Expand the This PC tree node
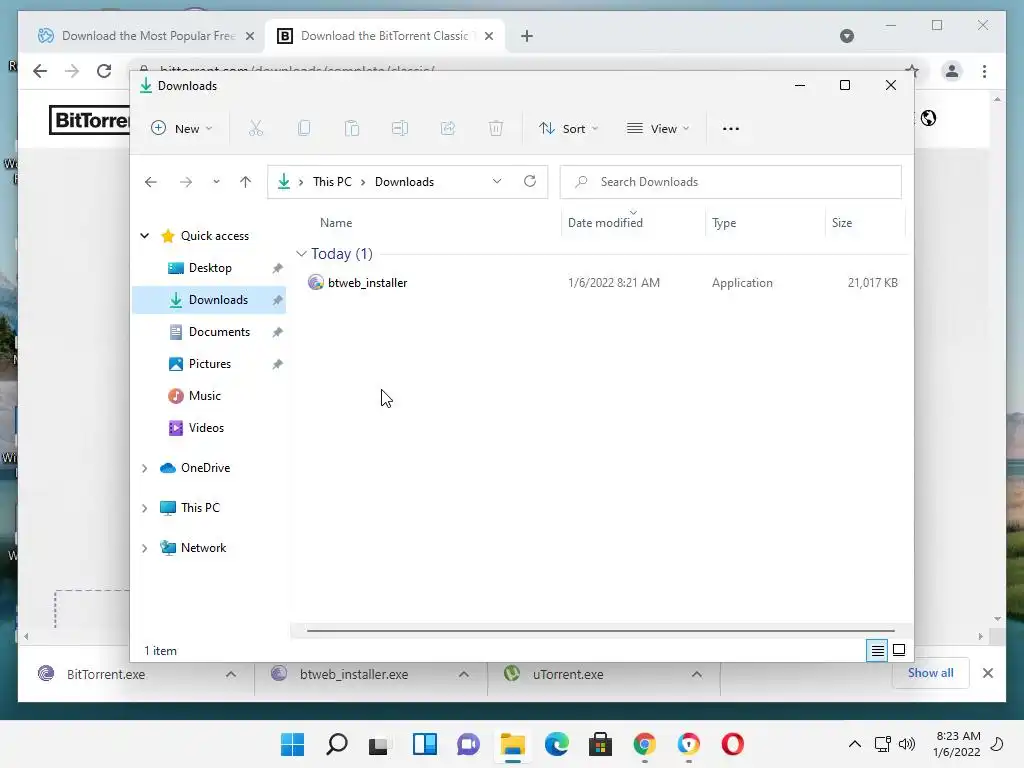 [144, 508]
